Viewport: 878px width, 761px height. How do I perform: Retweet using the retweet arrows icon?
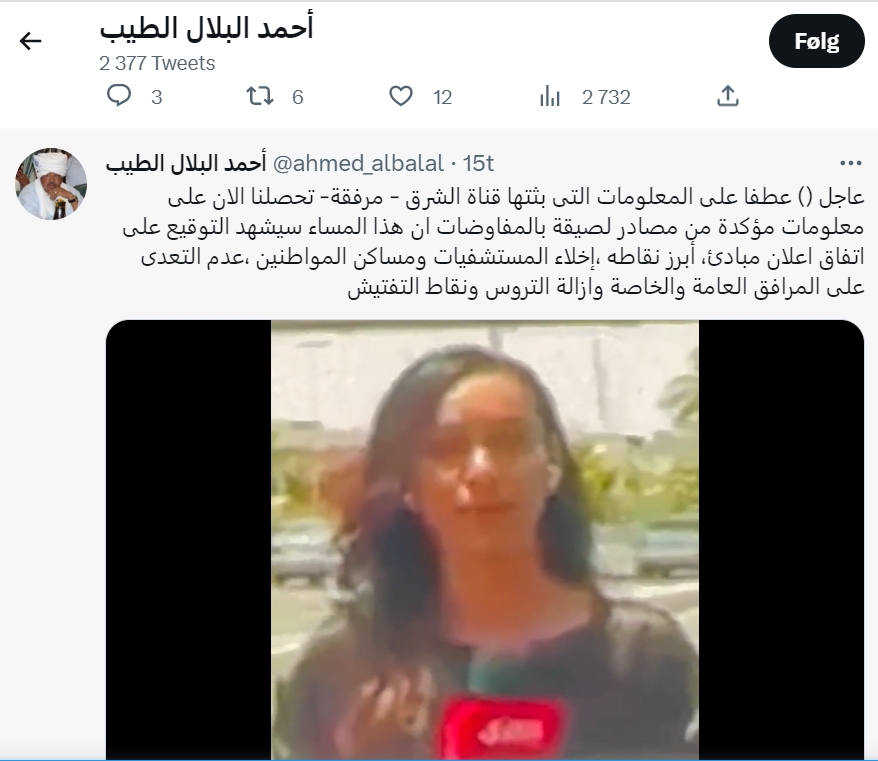pos(260,96)
